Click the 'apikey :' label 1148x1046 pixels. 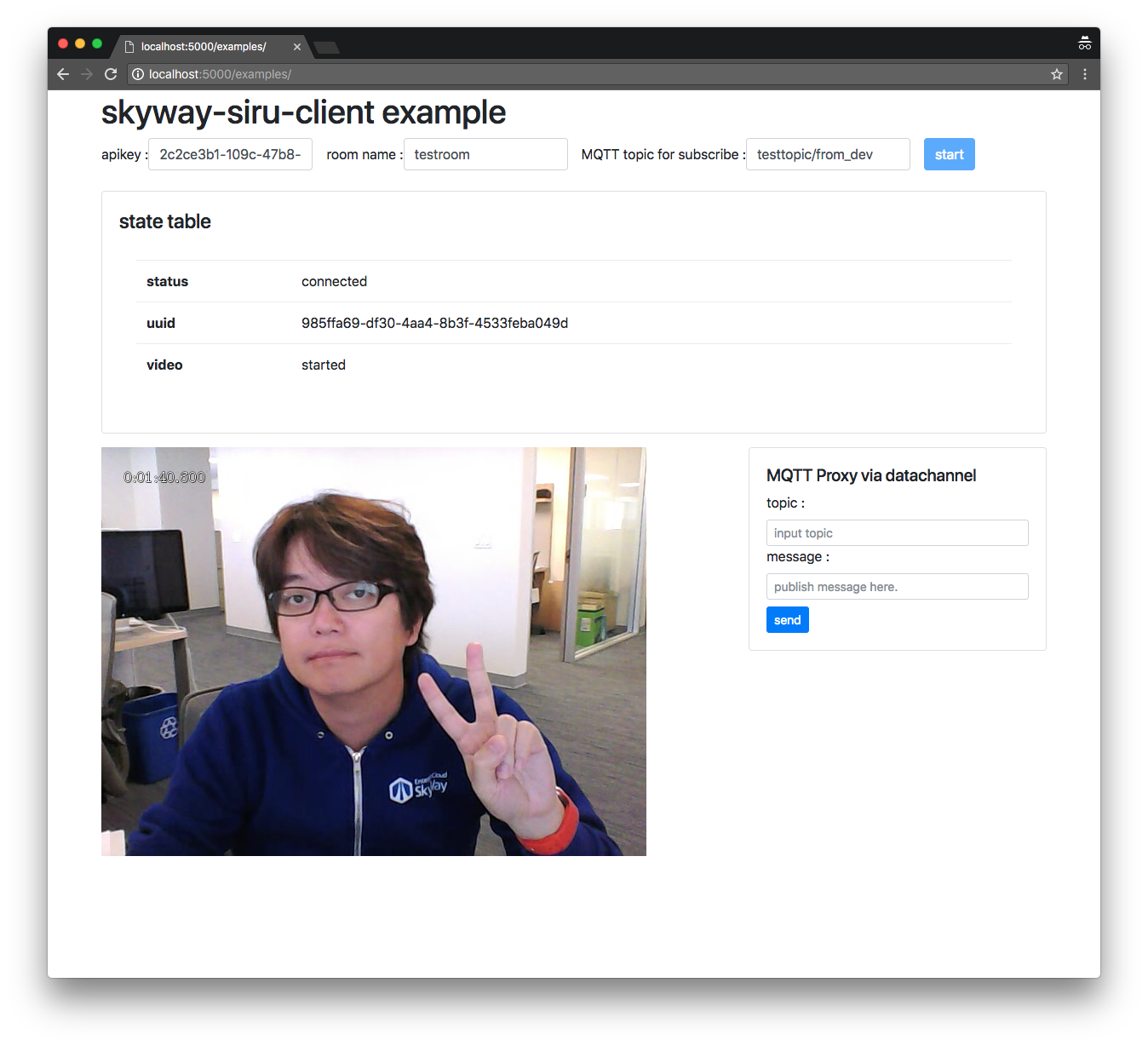click(124, 154)
